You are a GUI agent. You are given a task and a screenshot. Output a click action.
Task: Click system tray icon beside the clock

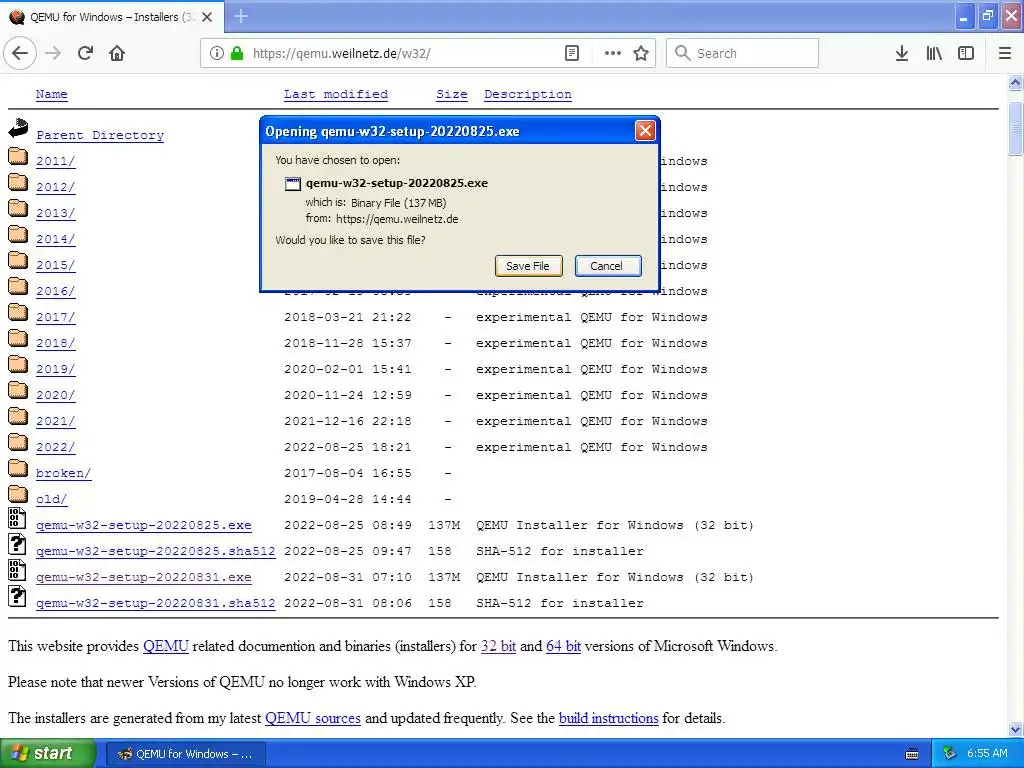(x=950, y=754)
